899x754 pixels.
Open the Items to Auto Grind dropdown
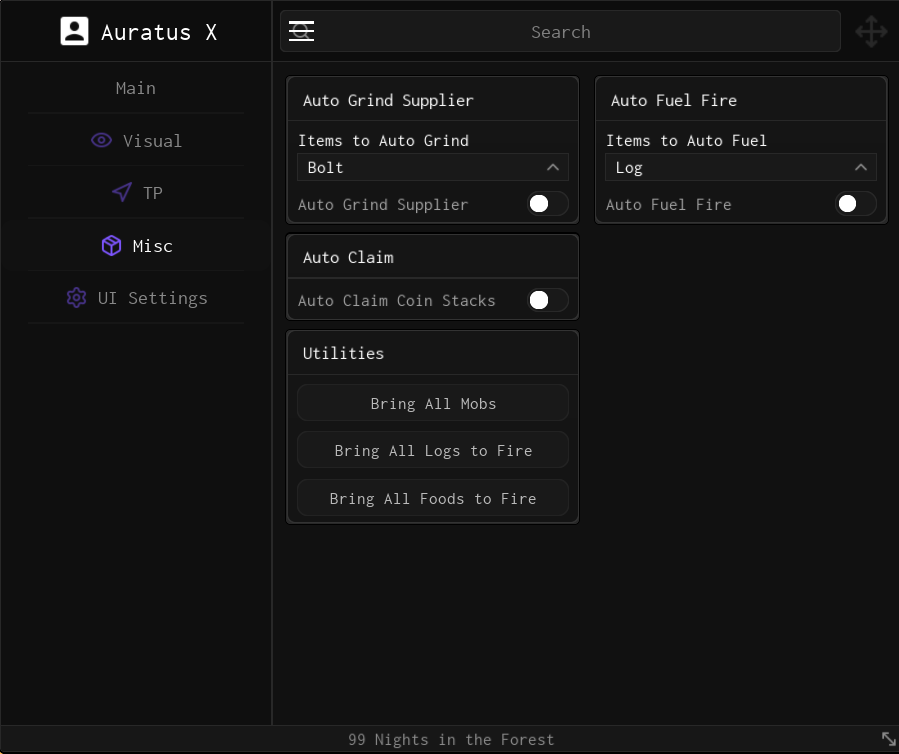432,168
